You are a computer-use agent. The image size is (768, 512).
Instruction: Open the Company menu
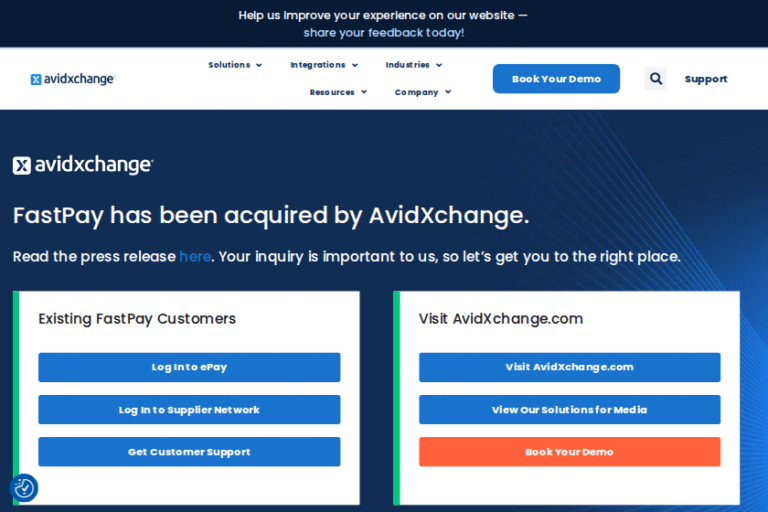point(423,92)
